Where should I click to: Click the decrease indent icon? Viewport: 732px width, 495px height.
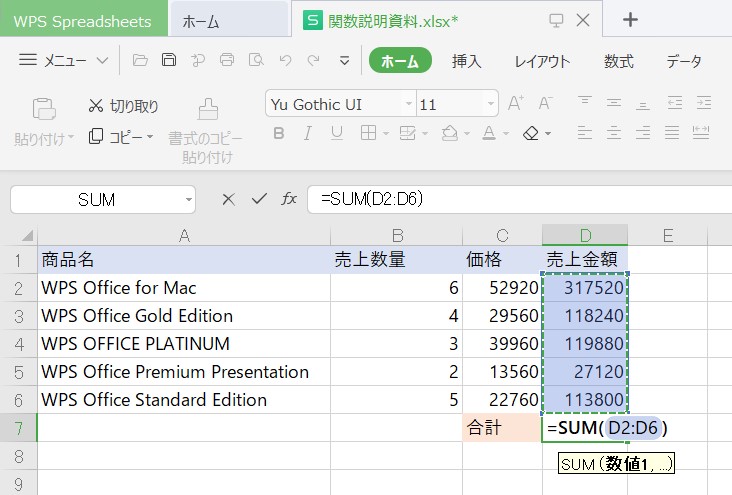(675, 102)
